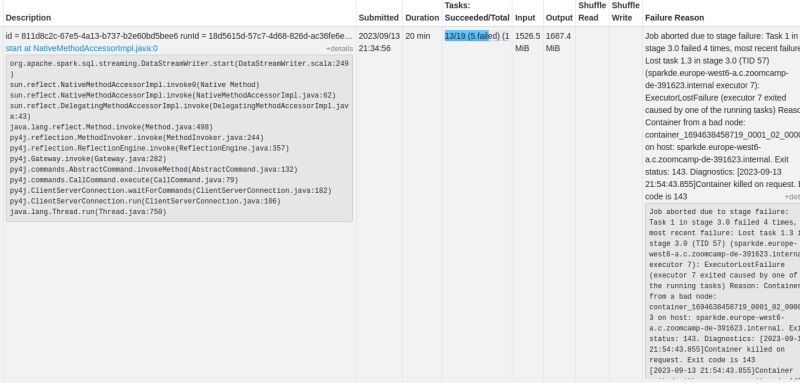This screenshot has width=800, height=384.
Task: Click the 1526.5 MiB input value
Action: [528, 42]
